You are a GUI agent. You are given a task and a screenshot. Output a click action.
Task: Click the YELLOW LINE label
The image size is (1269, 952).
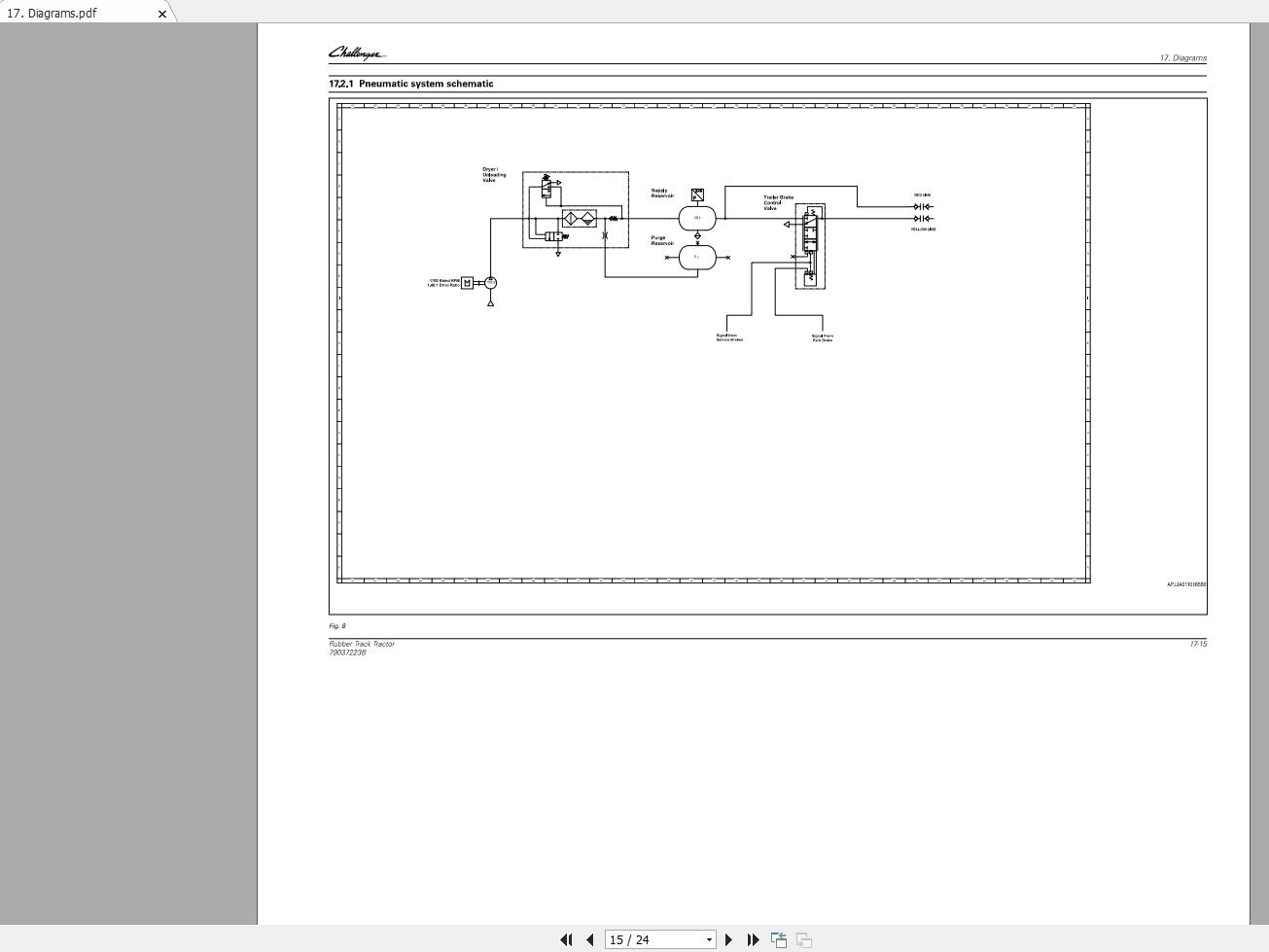click(923, 229)
